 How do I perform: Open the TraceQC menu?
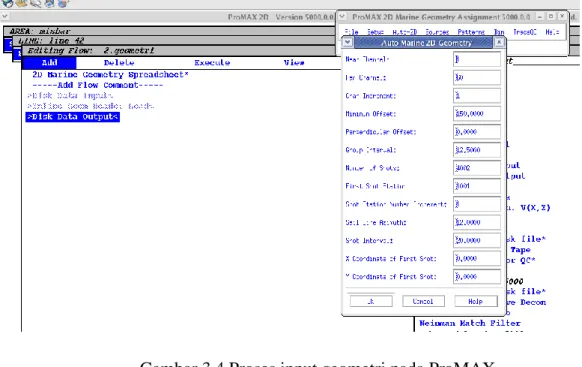point(525,32)
